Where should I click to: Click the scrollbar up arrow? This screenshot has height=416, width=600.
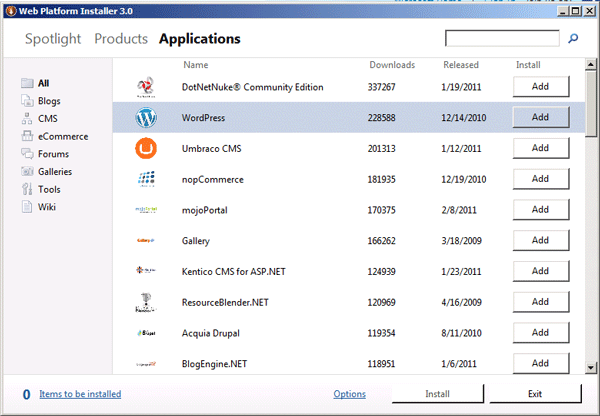[x=591, y=64]
